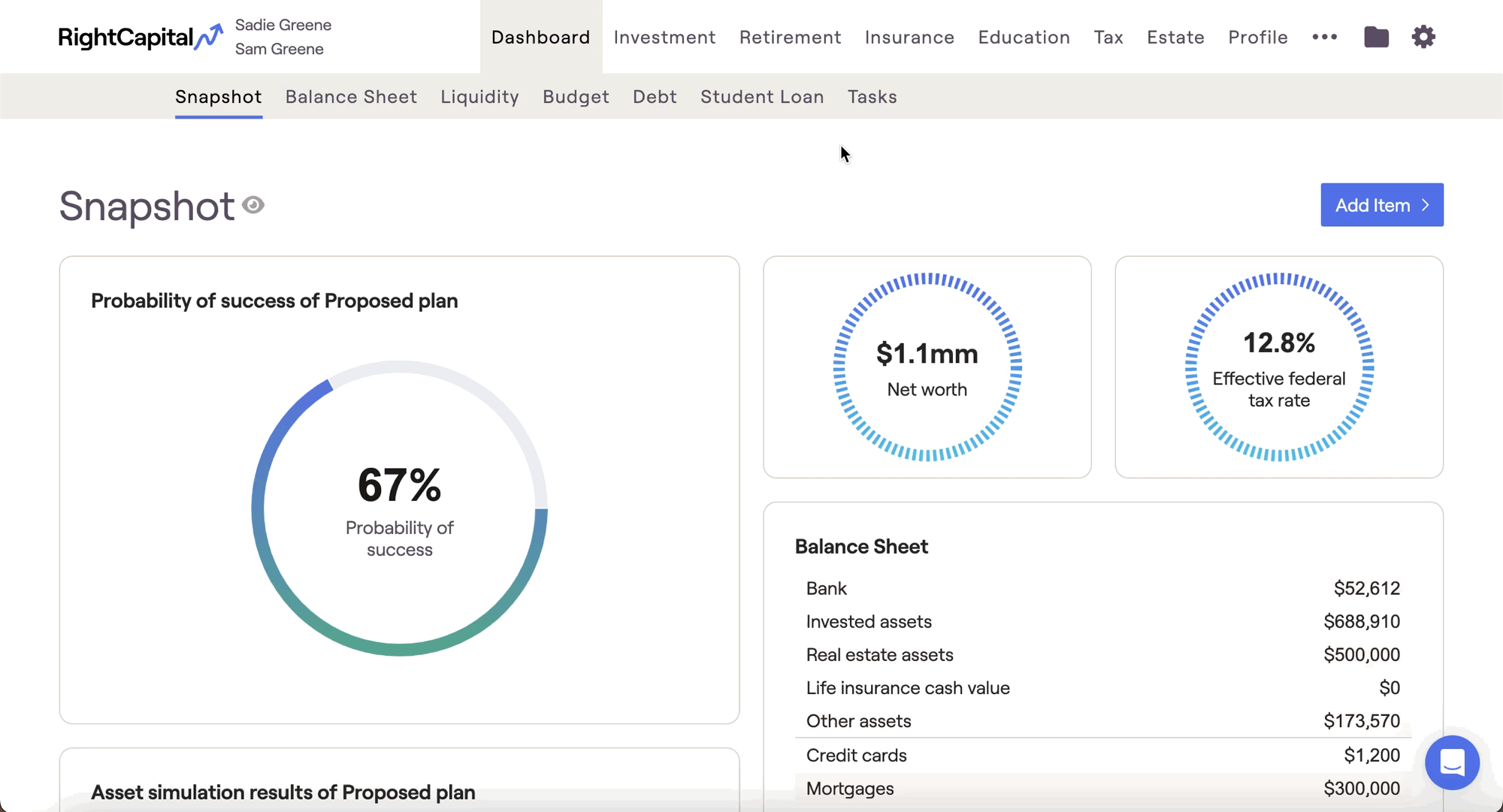Click the $500,000 real estate value
This screenshot has height=812, width=1503.
(x=1362, y=654)
